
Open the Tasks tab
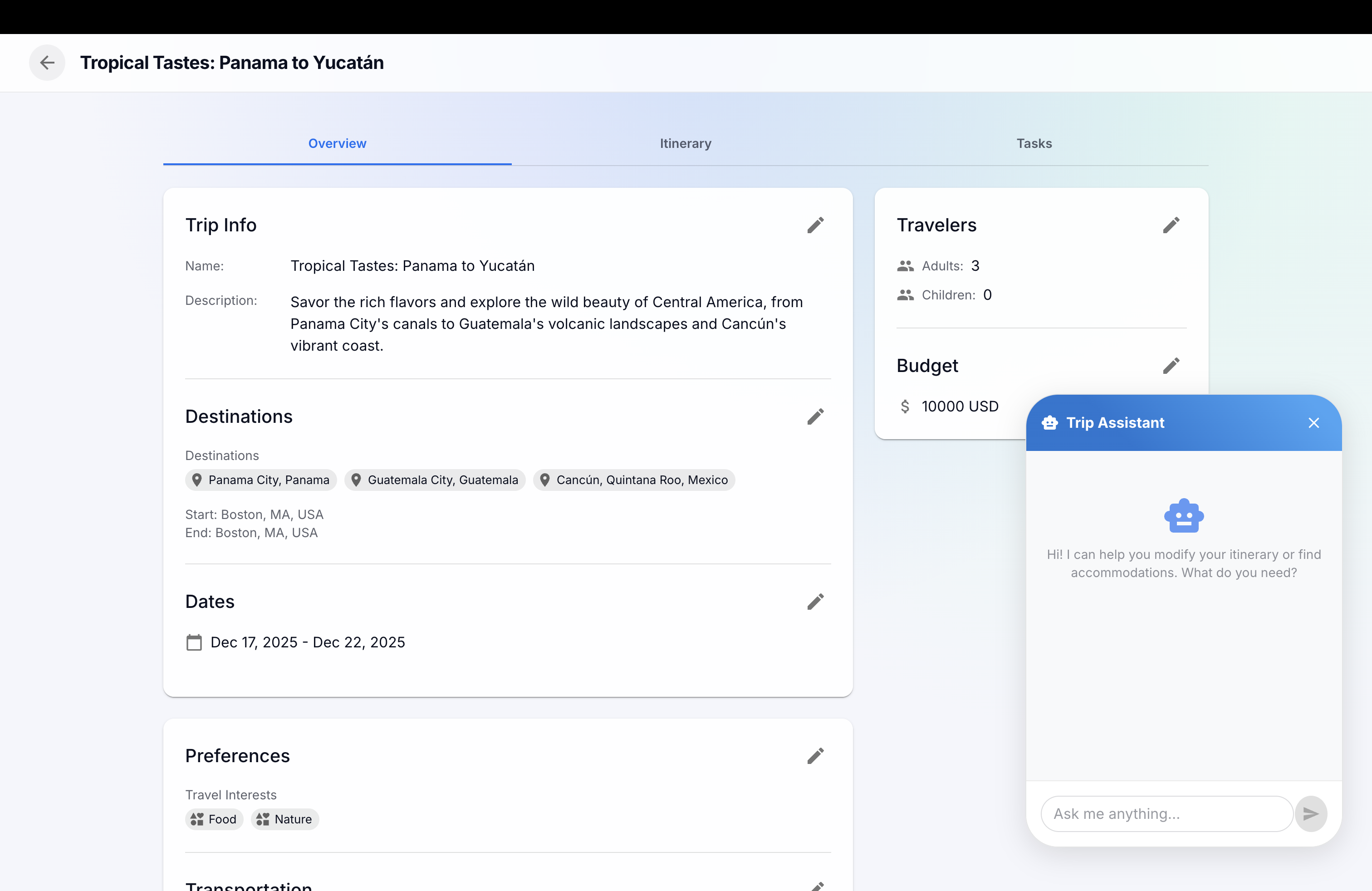(1034, 143)
